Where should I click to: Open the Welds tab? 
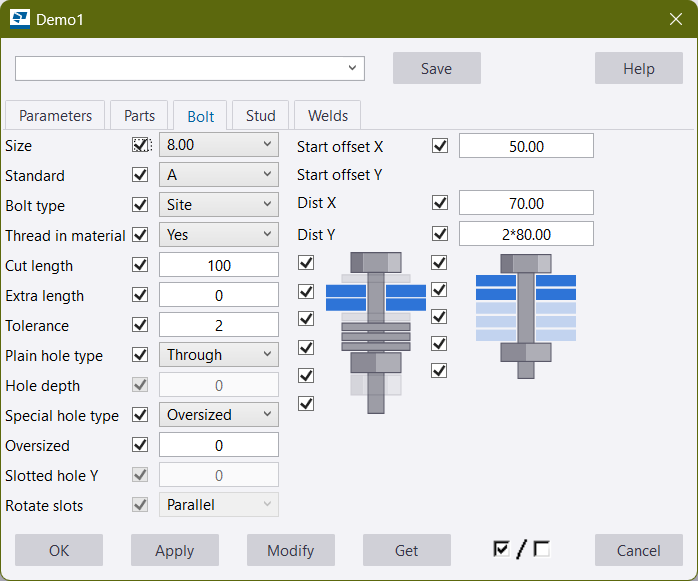[x=328, y=116]
